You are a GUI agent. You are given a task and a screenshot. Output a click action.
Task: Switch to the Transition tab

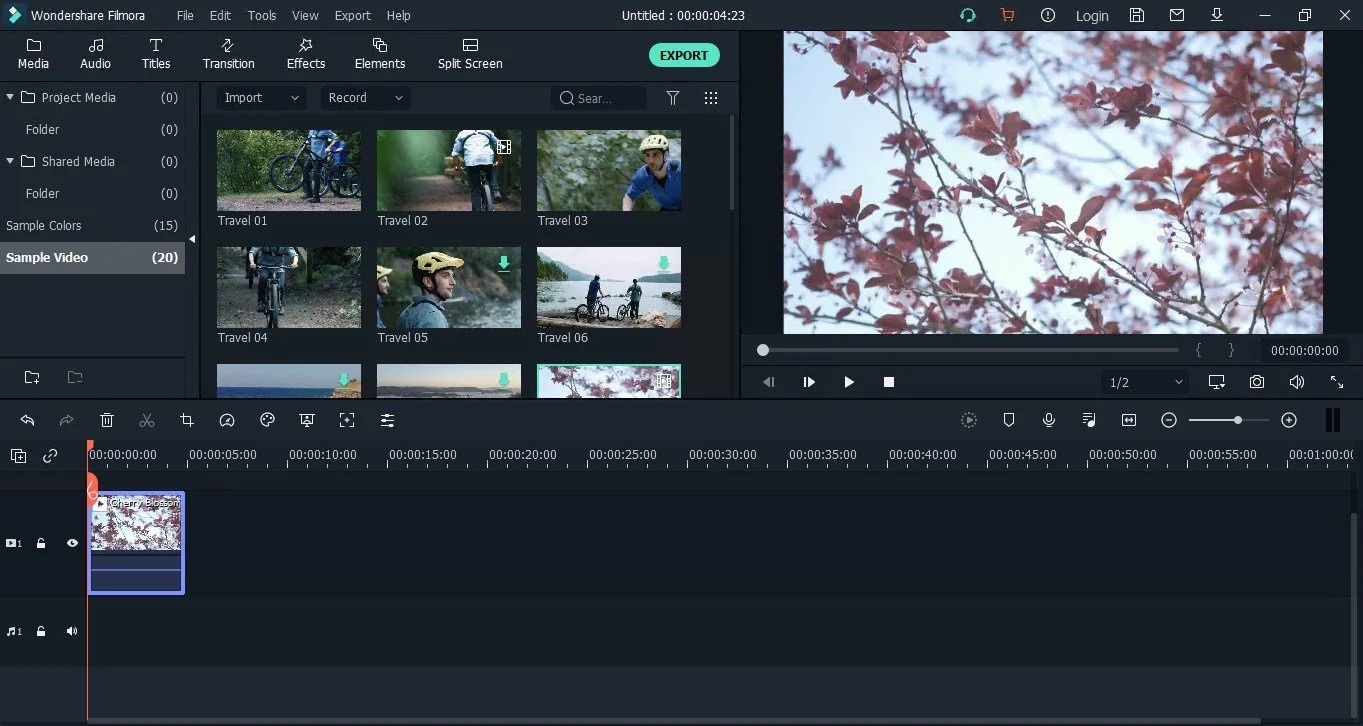click(x=228, y=54)
